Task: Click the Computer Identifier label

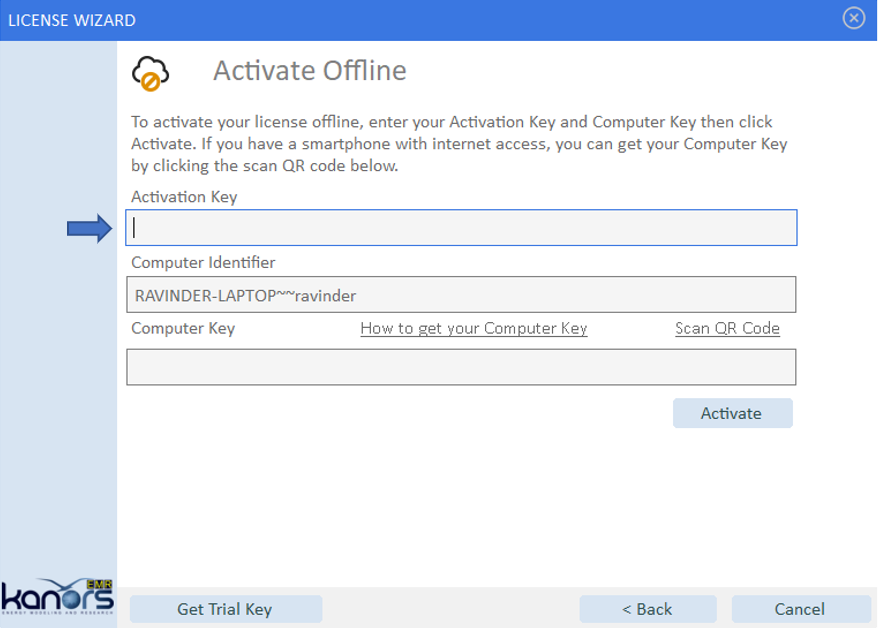Action: 203,263
